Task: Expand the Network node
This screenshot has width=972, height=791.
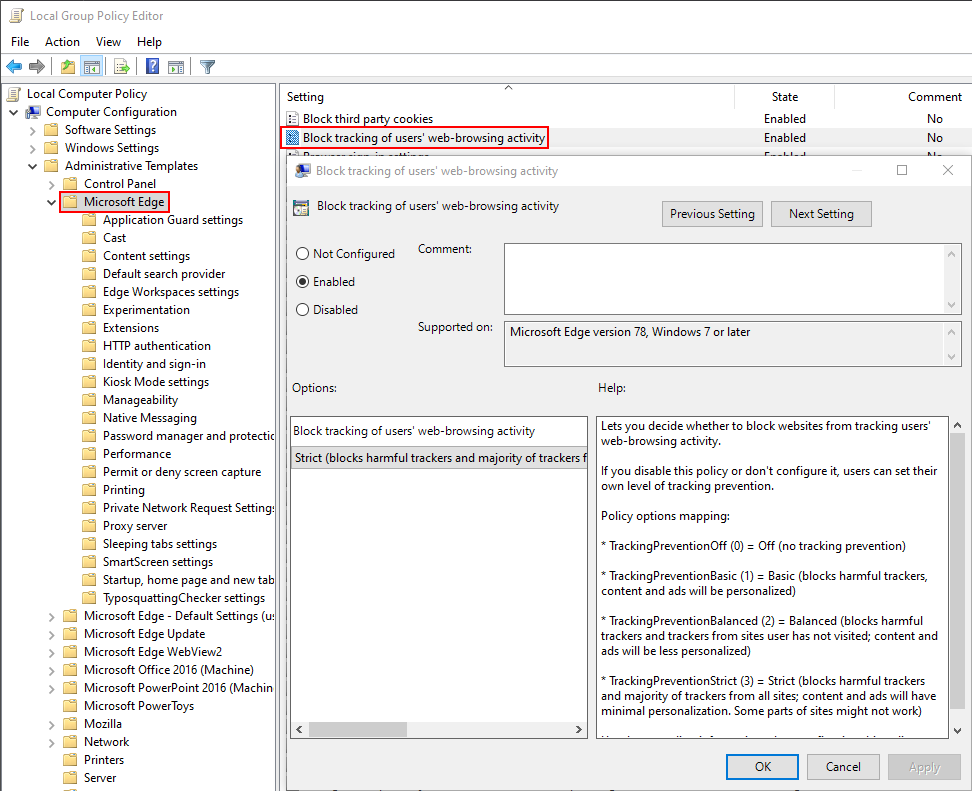Action: coord(51,743)
